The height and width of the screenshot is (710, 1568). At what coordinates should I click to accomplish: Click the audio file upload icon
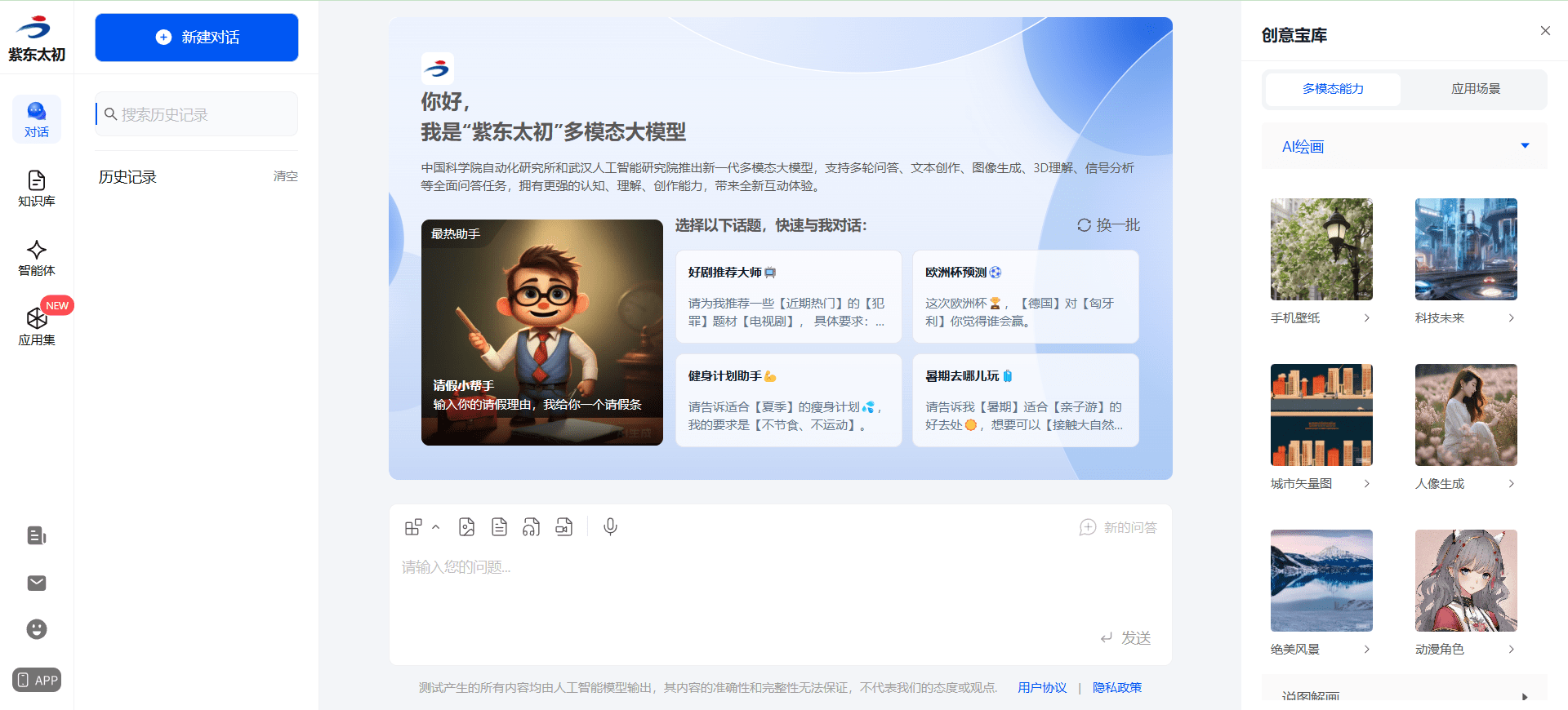(531, 527)
